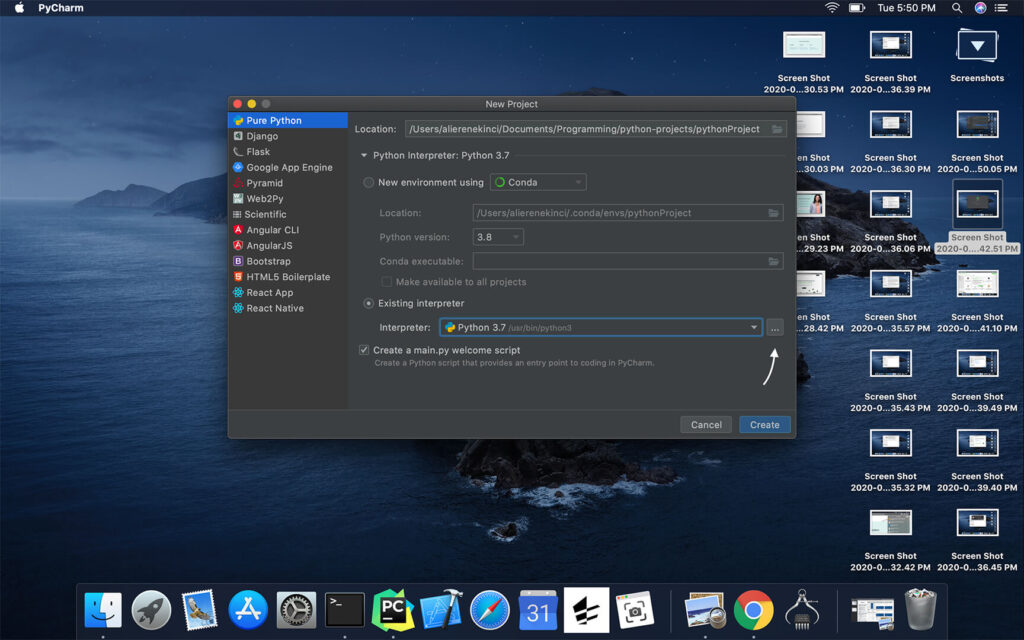Click folder icon in project Location field
This screenshot has width=1024, height=640.
(776, 129)
